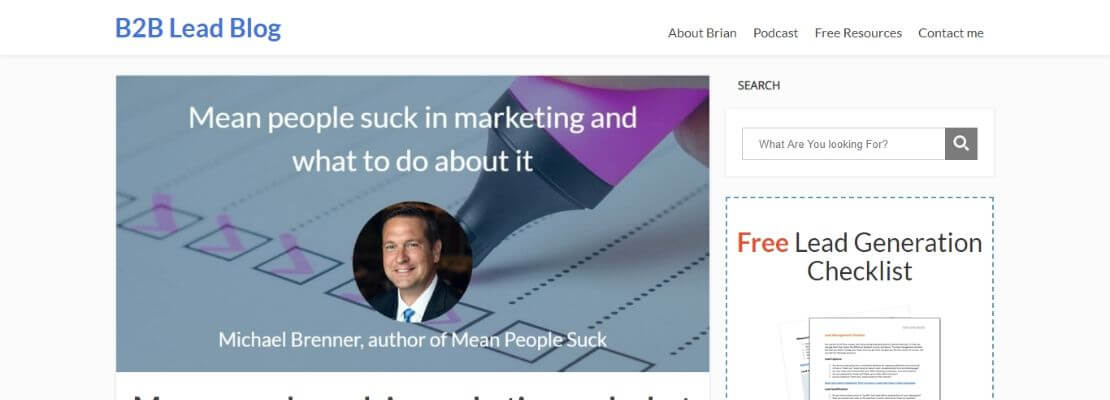The height and width of the screenshot is (400, 1110).
Task: Click the 'Michael Brenner, author' caption text
Action: (412, 339)
